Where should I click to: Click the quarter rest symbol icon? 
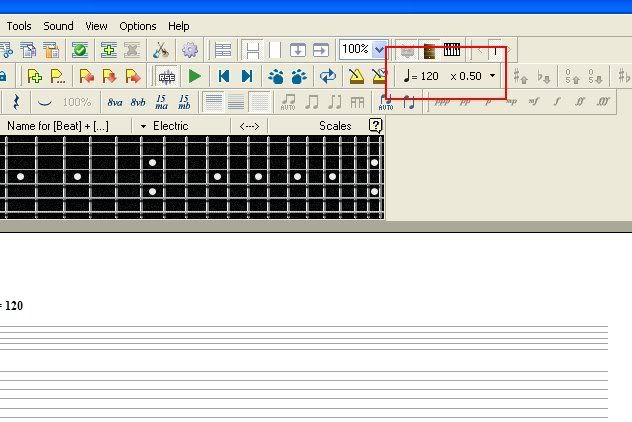[x=16, y=102]
